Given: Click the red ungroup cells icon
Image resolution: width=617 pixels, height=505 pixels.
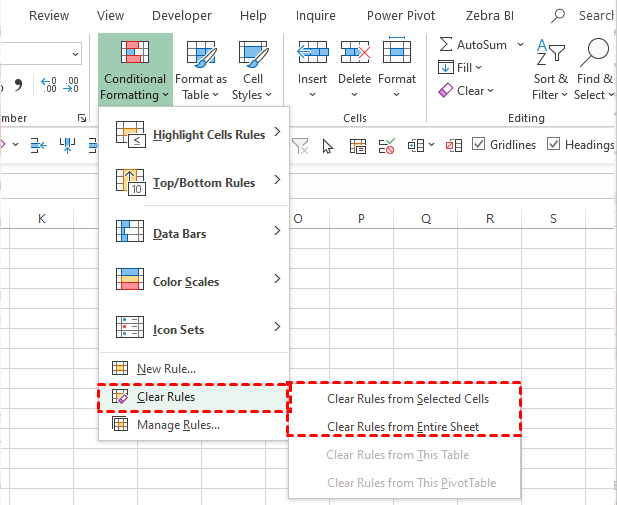Looking at the screenshot, I should pyautogui.click(x=454, y=145).
